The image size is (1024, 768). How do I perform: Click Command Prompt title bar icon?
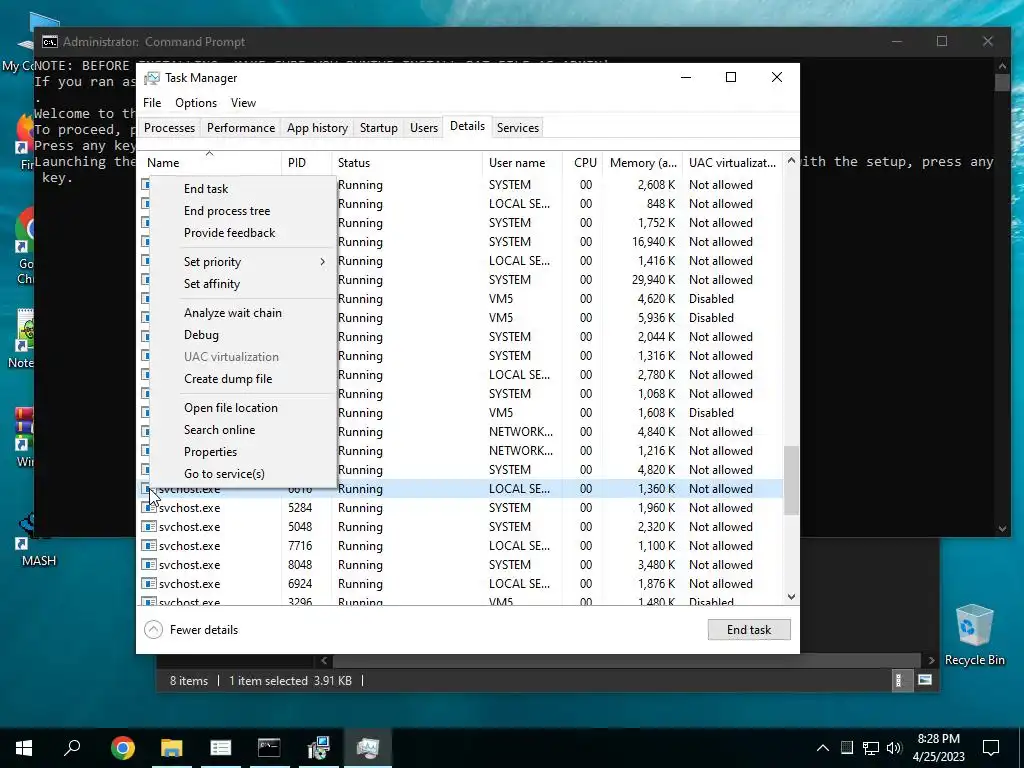pos(50,42)
